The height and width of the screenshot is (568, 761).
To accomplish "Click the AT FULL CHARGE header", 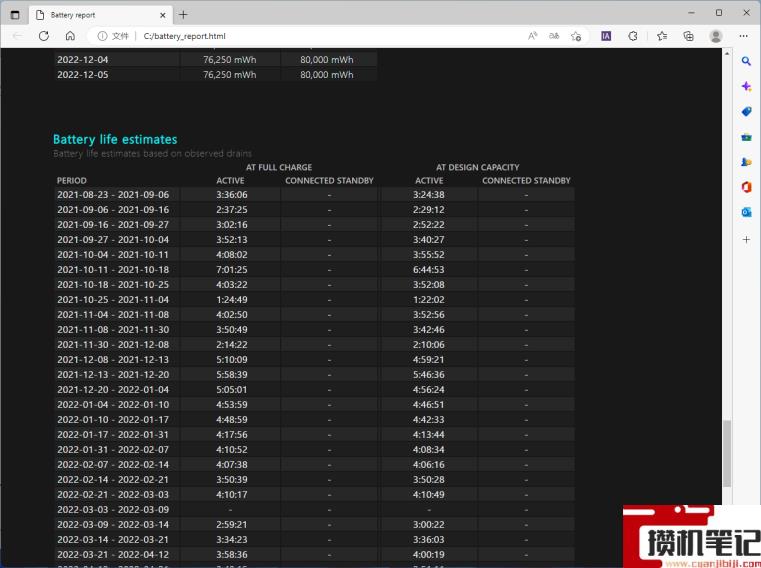I will point(279,167).
